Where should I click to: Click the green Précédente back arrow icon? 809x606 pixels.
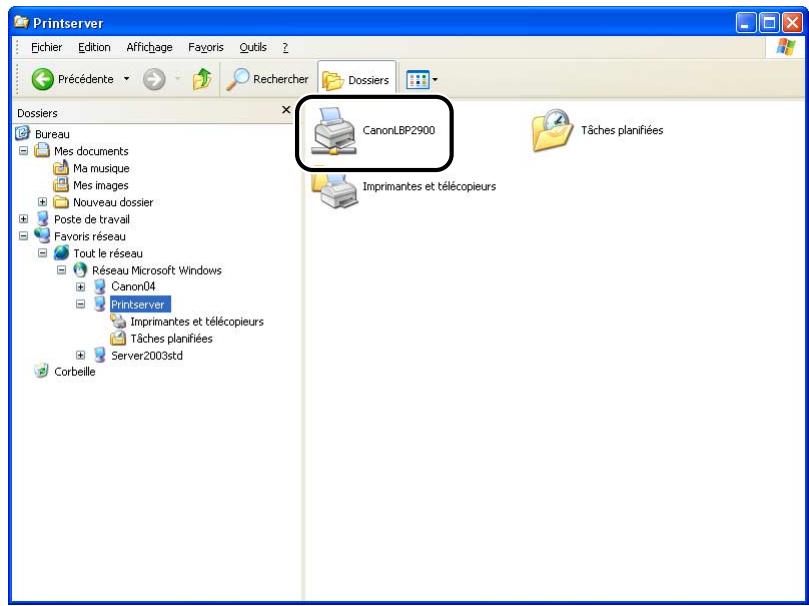pyautogui.click(x=42, y=79)
